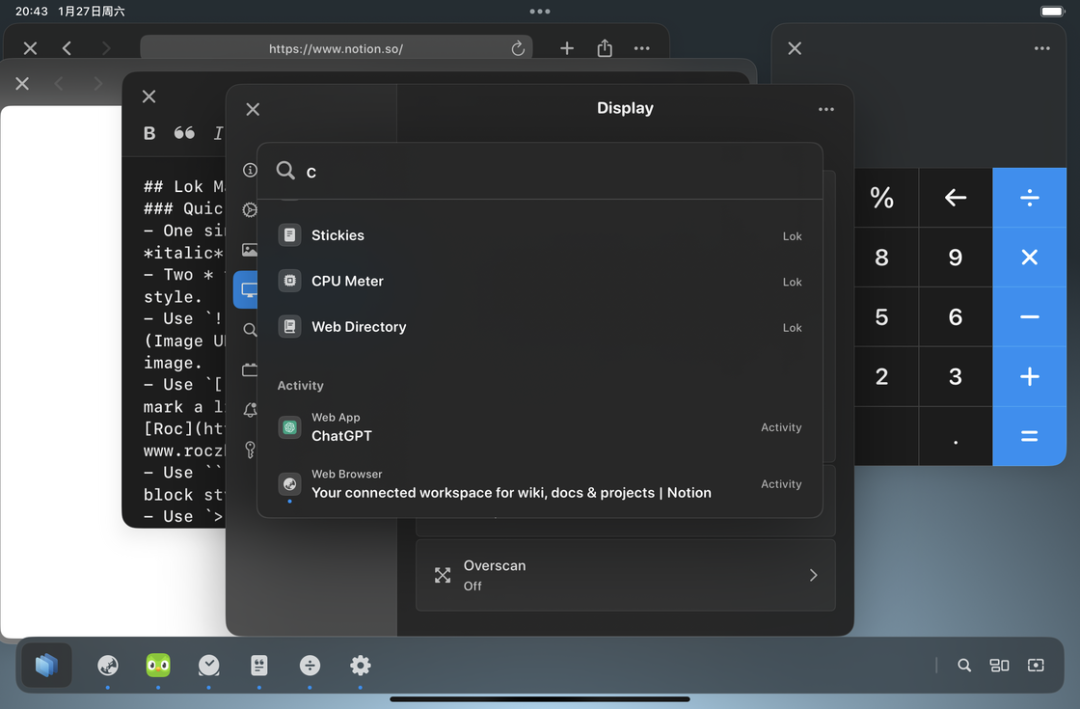1080x709 pixels.
Task: Add a new tab in browser window
Action: 567,48
